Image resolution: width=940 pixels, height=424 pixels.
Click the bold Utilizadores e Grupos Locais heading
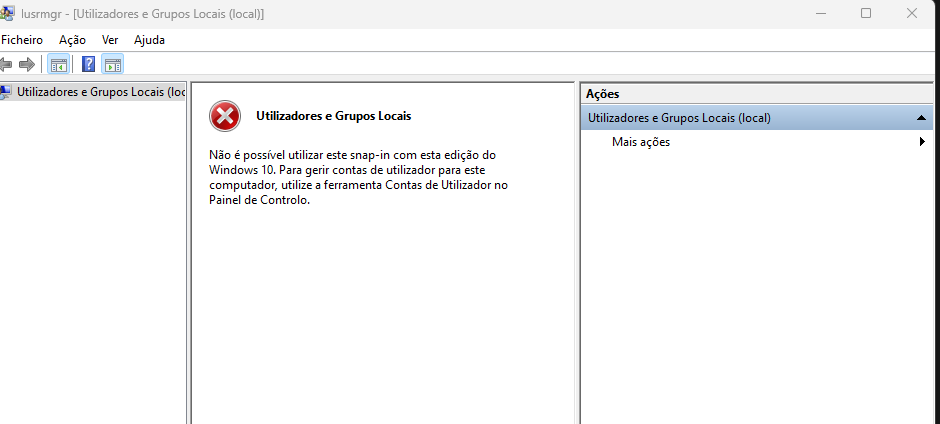click(x=333, y=116)
